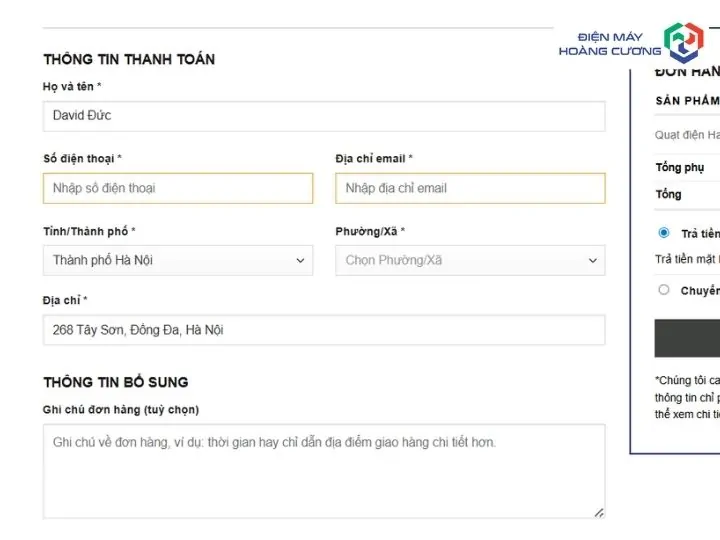Open Tỉnh/Thành phố dropdown showing Hà Nội

click(x=178, y=260)
